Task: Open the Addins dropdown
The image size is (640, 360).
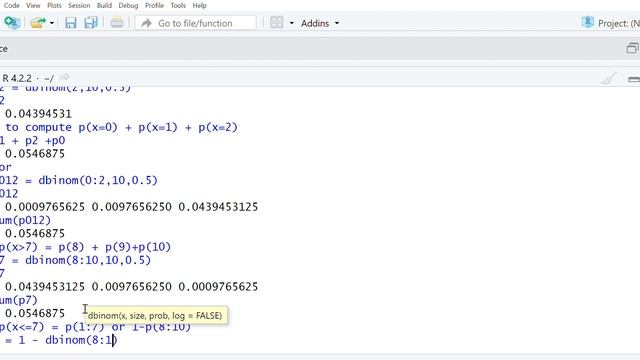Action: [320, 23]
